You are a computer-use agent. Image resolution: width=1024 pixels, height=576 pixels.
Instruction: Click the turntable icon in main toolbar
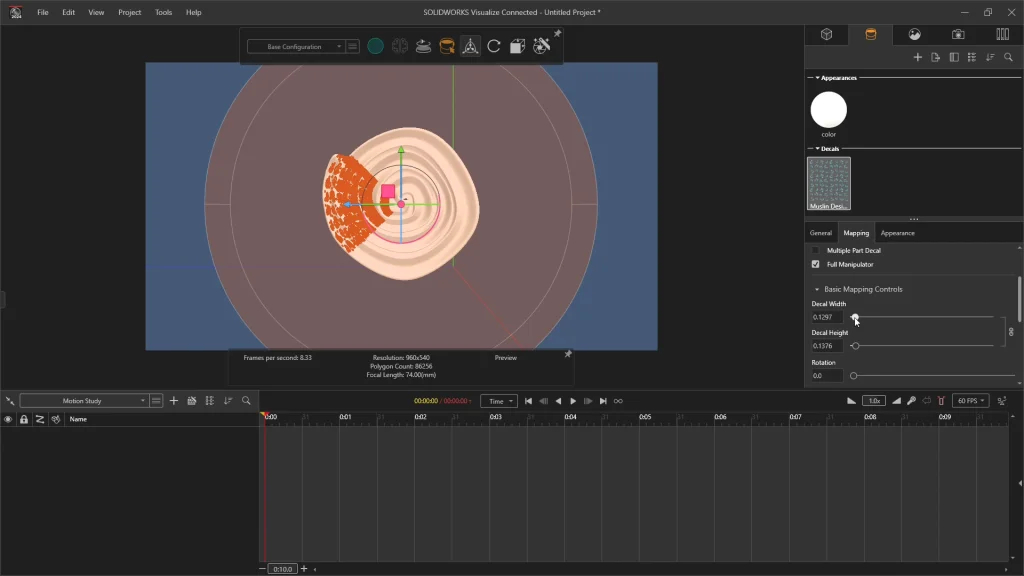(x=423, y=46)
